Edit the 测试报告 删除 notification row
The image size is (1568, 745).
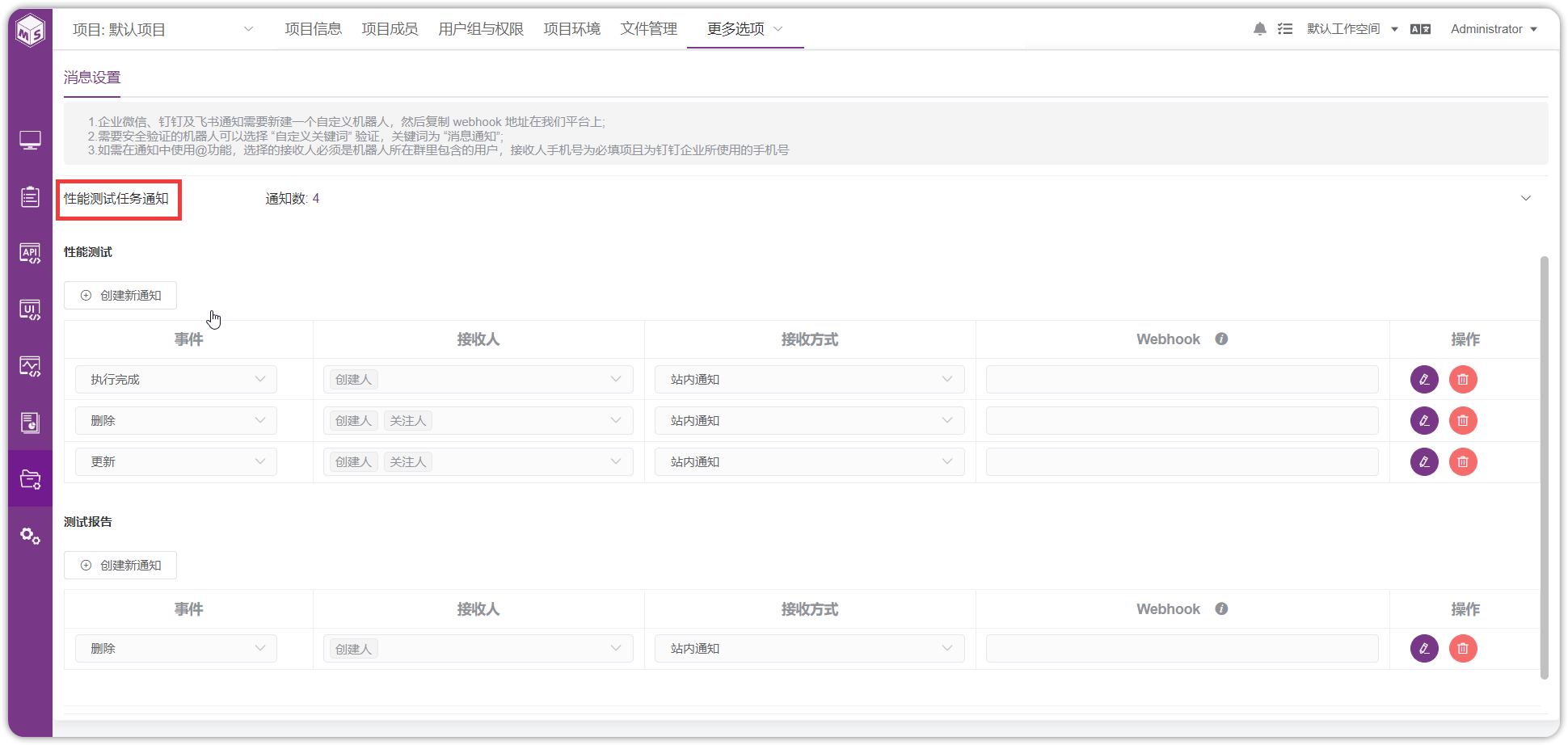(1424, 648)
